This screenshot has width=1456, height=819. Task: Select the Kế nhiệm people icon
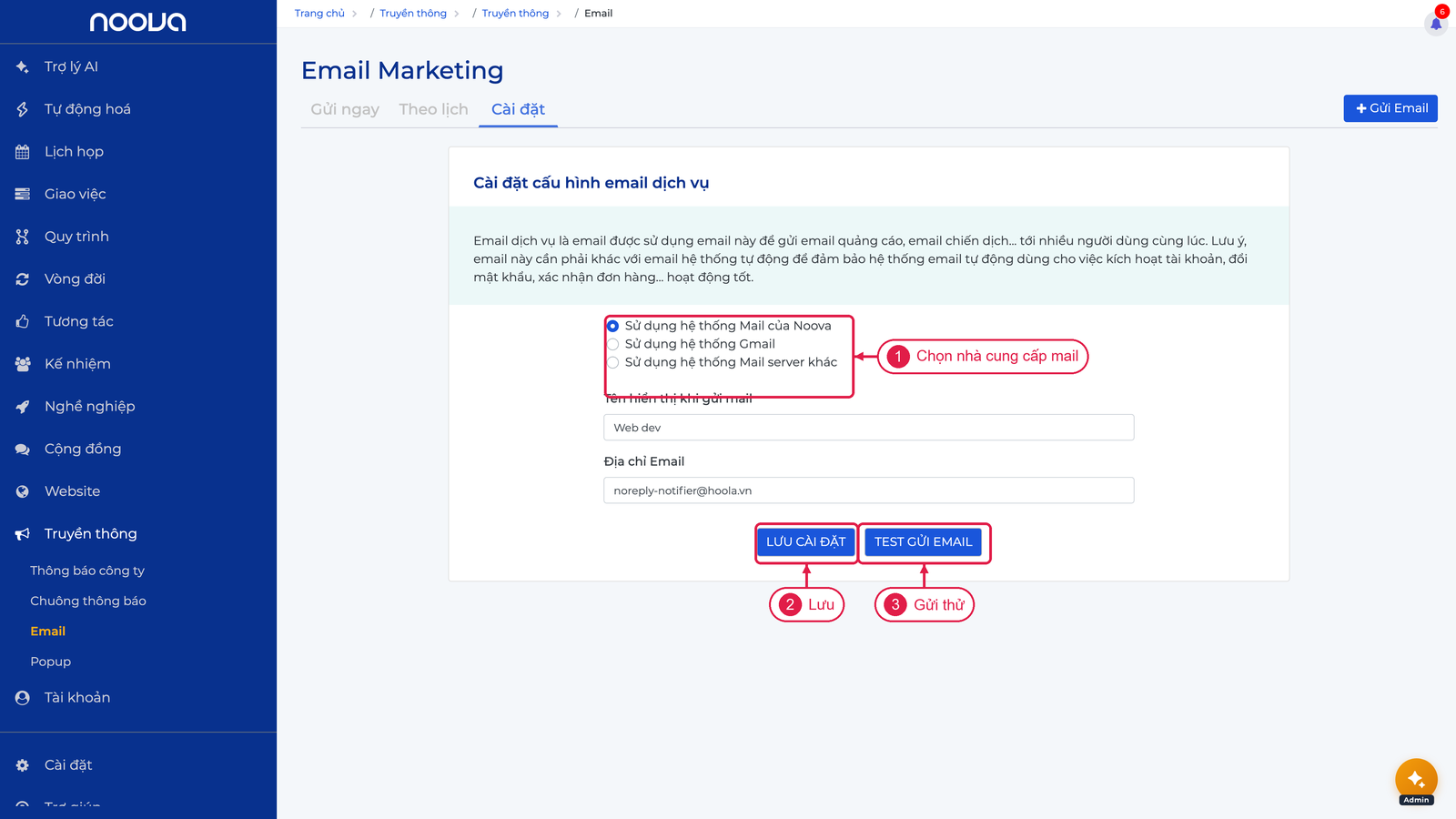(23, 364)
